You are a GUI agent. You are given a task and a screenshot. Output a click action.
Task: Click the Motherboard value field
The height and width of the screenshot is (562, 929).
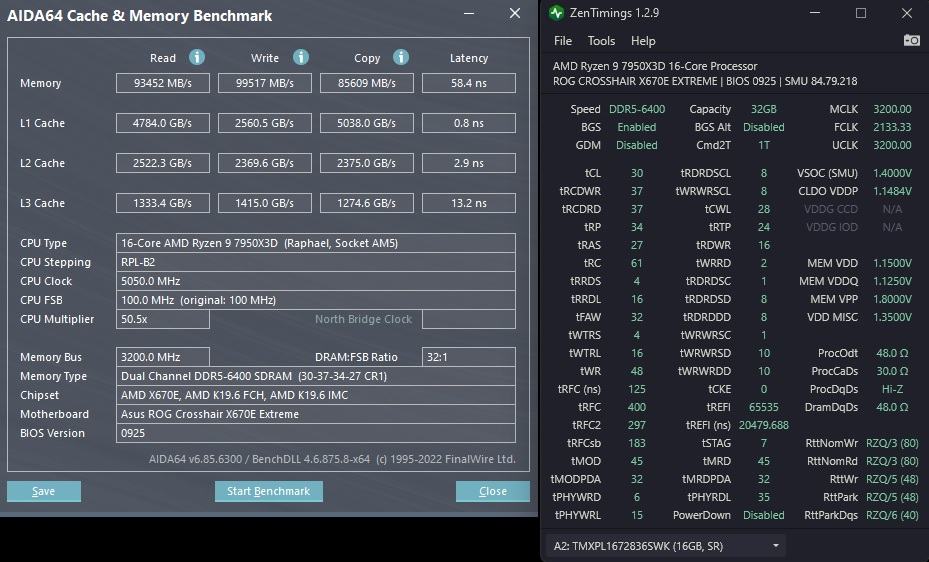click(316, 414)
